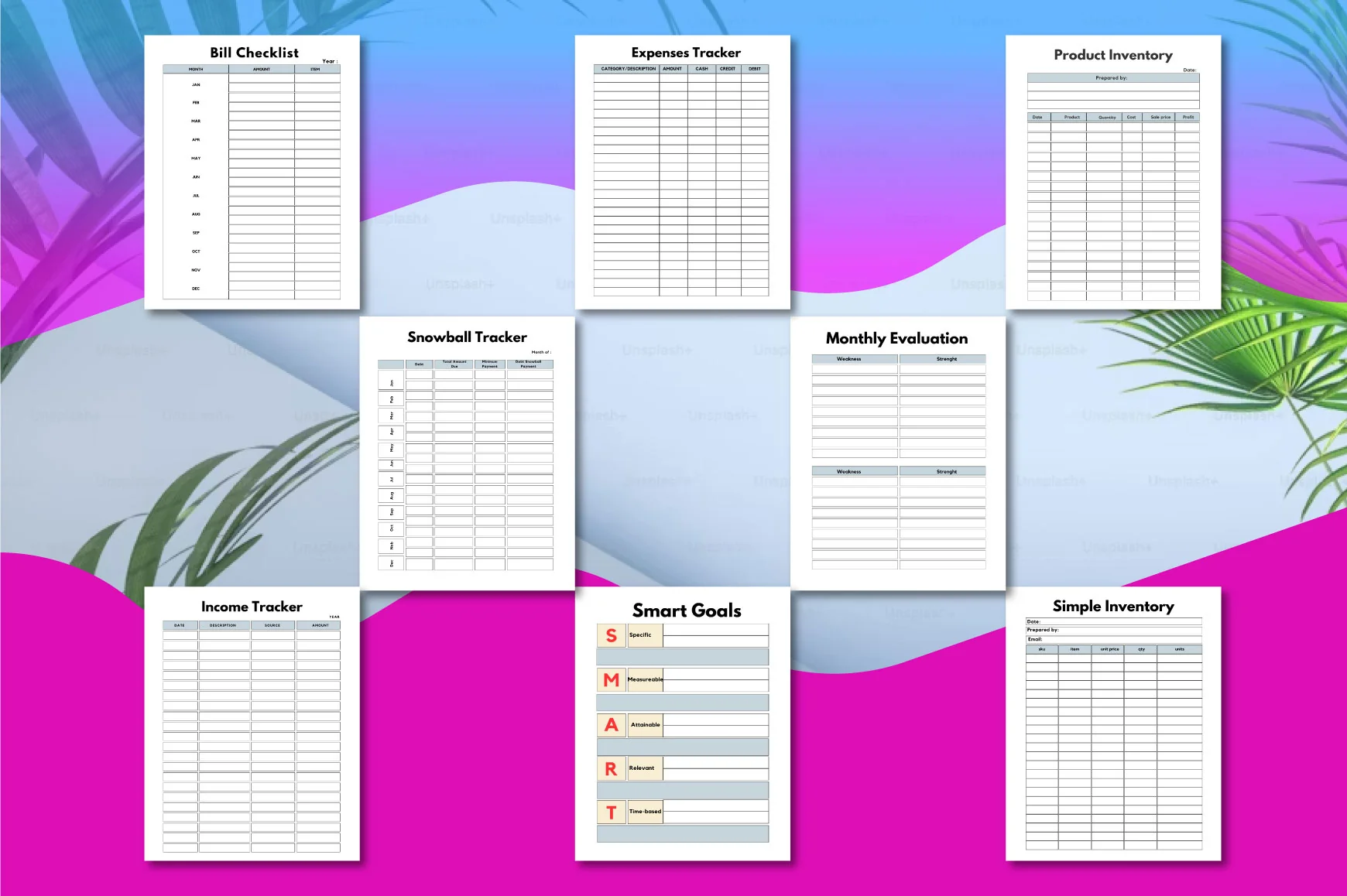
Task: Click the JAN row label in Bill Checklist
Action: pos(196,84)
